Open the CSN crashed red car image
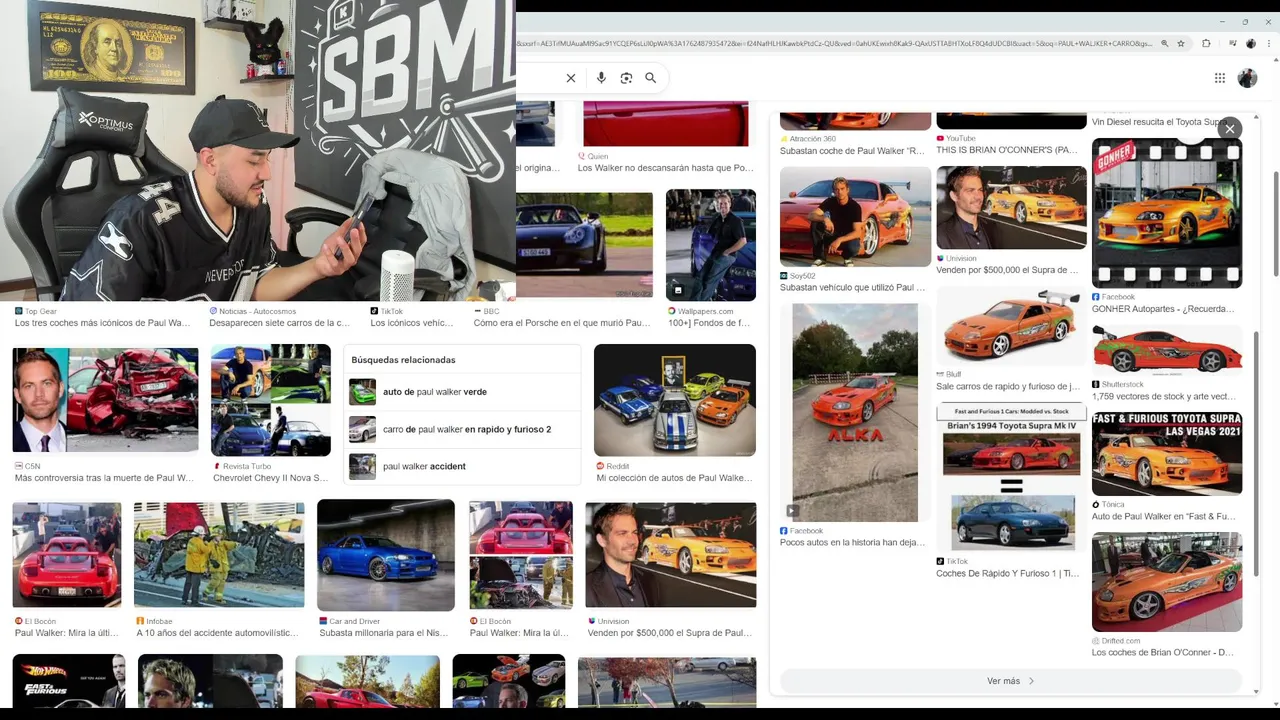 [x=105, y=400]
